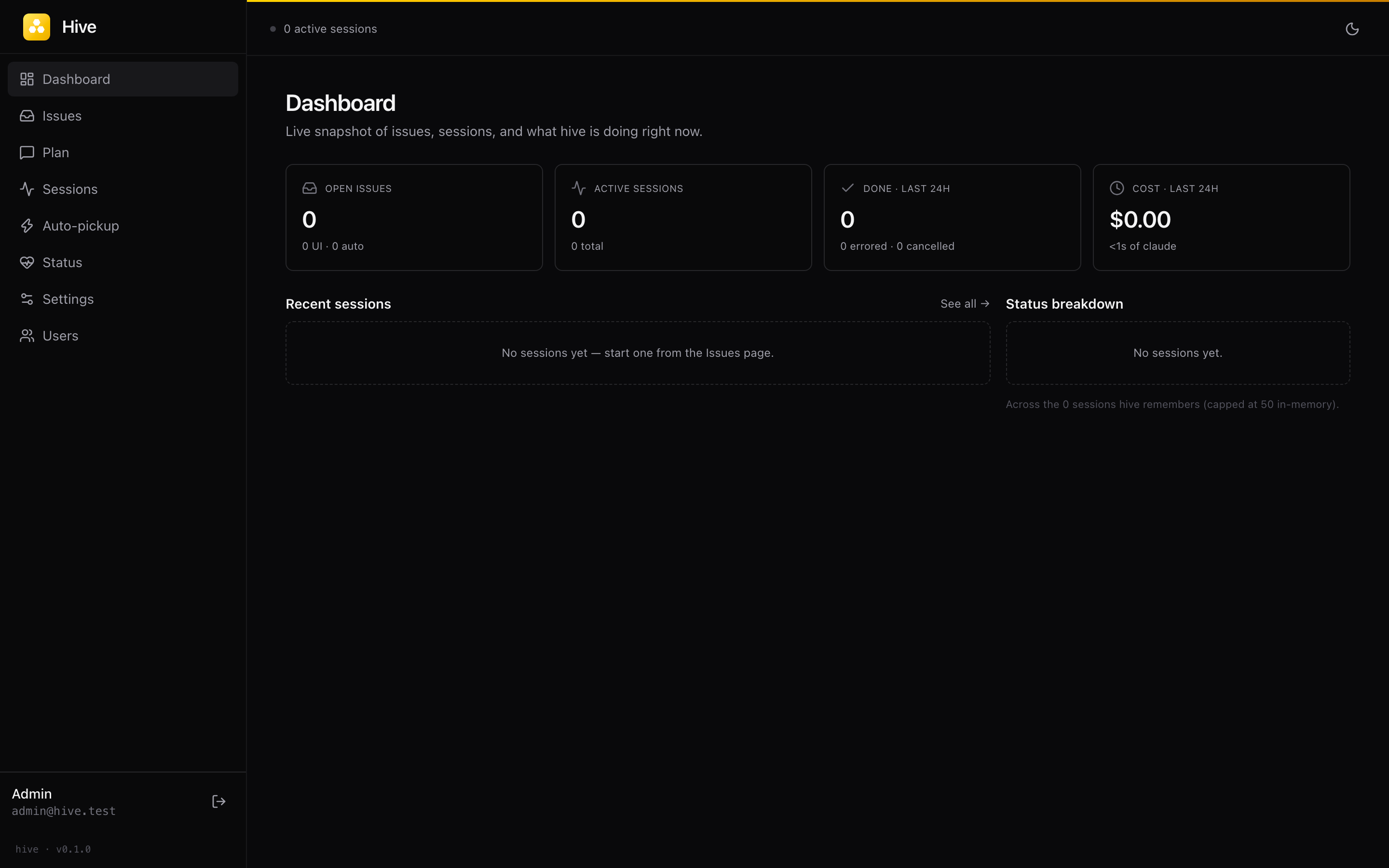Open Settings from the sidebar

tap(123, 299)
